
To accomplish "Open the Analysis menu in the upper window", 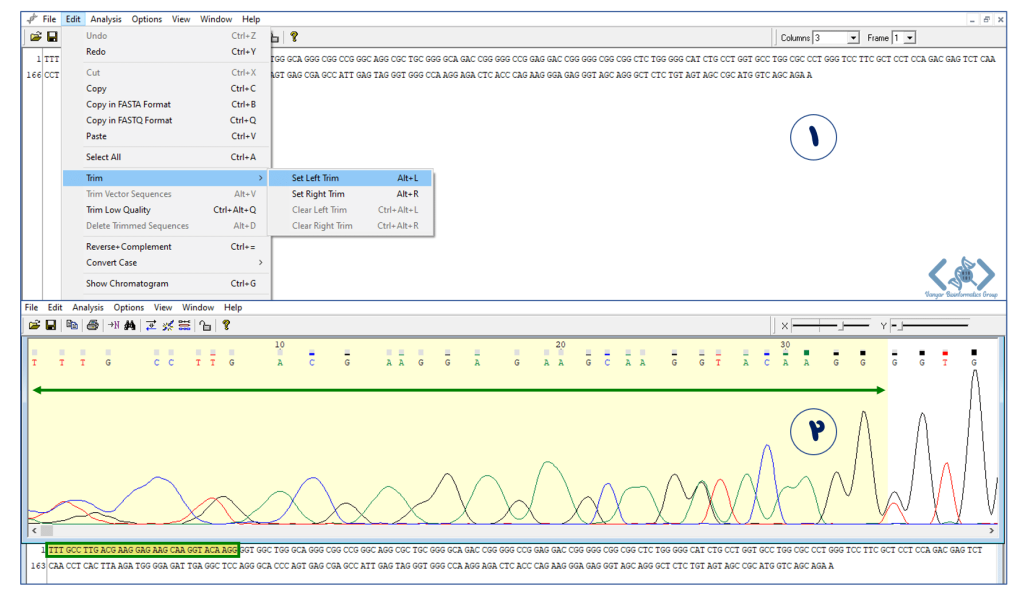I will click(x=106, y=19).
